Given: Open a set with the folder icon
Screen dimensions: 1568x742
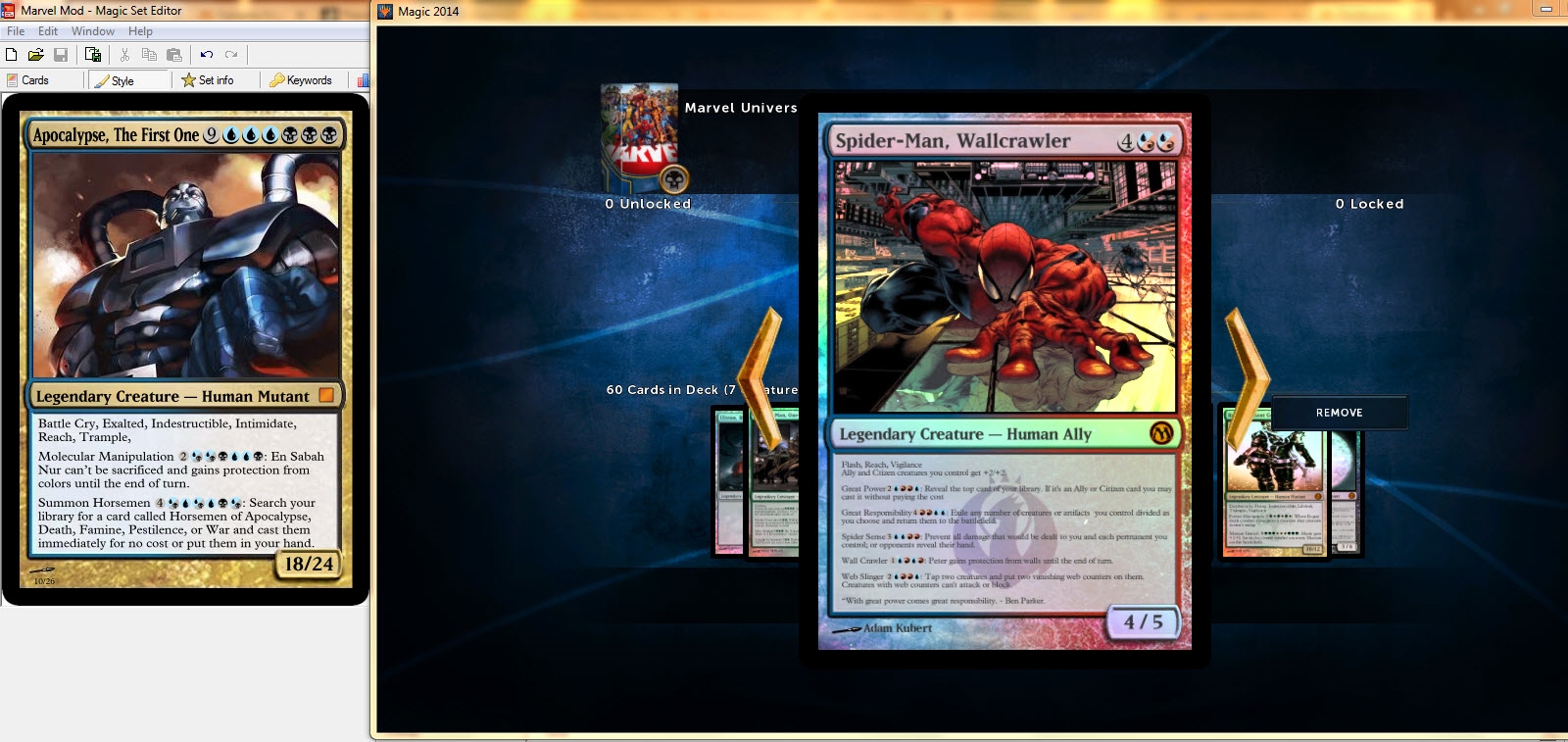Looking at the screenshot, I should 35,55.
